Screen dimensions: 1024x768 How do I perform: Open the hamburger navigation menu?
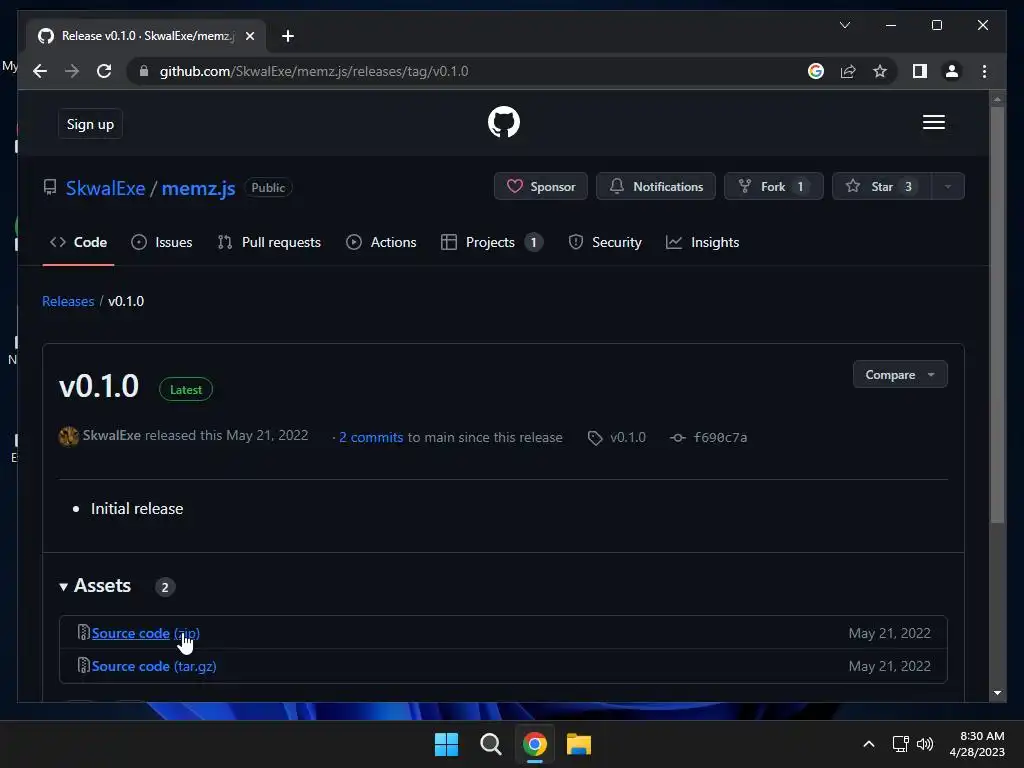point(933,122)
